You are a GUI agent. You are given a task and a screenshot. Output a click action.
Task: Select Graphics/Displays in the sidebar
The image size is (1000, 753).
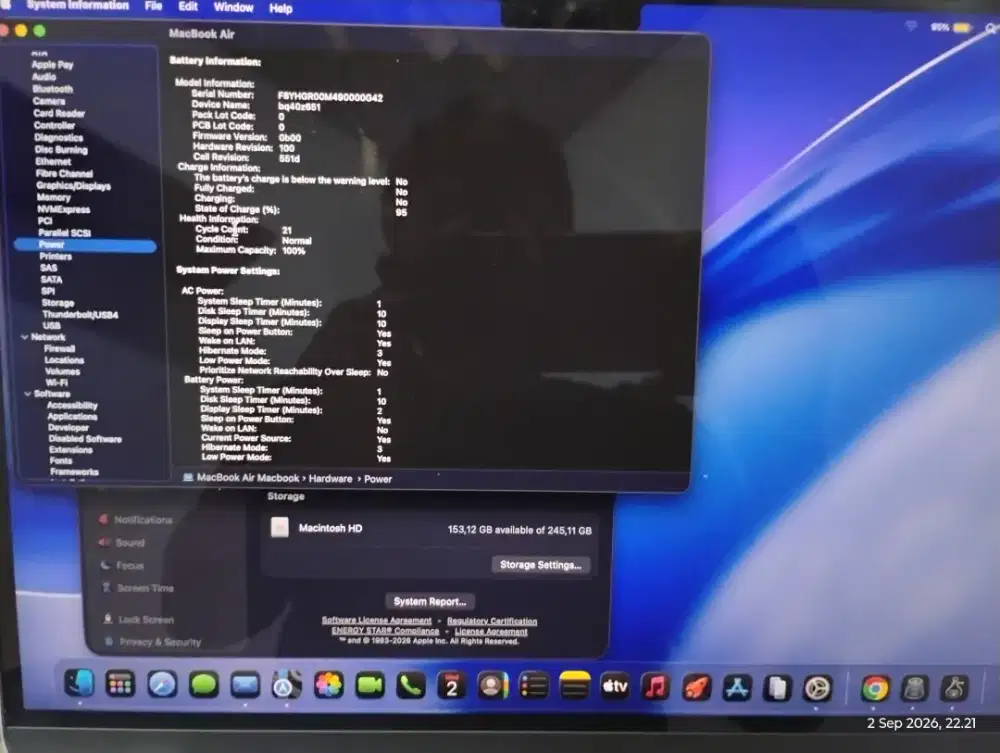73,186
